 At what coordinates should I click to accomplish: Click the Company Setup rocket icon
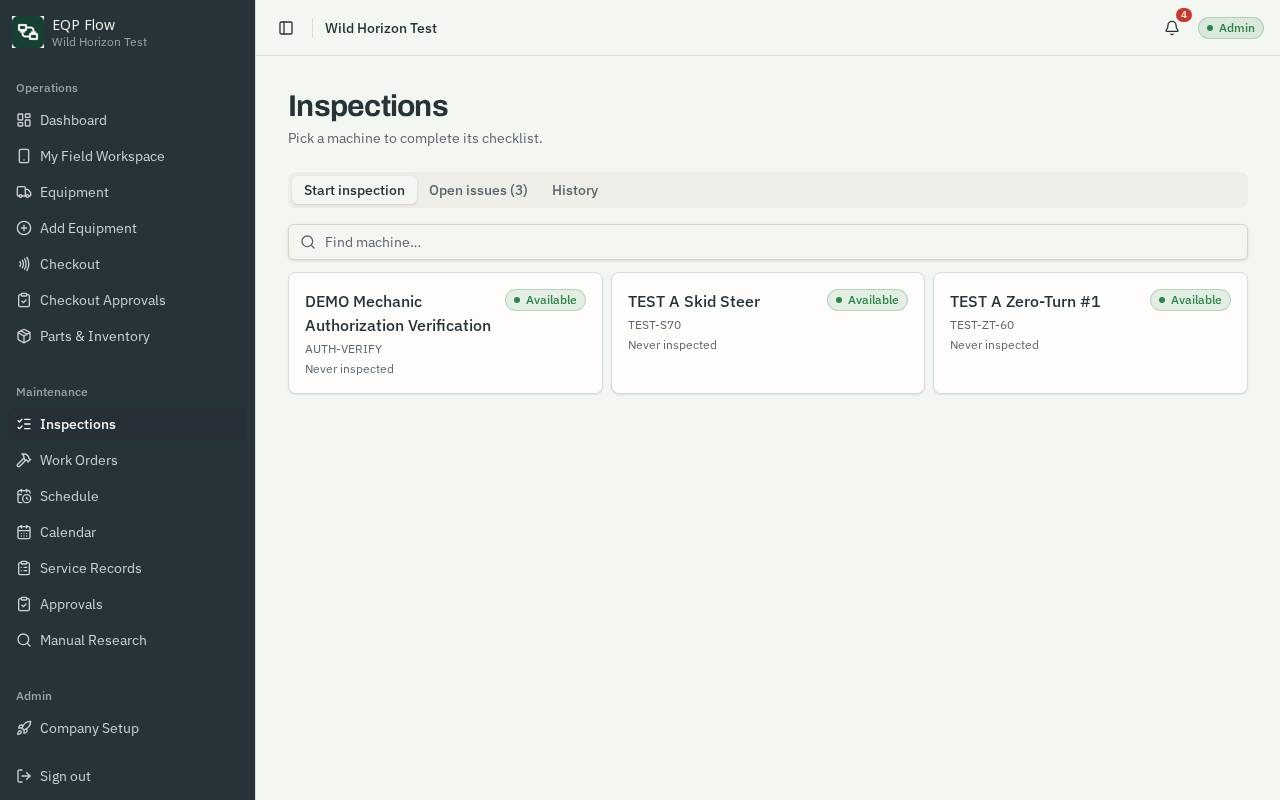coord(24,728)
